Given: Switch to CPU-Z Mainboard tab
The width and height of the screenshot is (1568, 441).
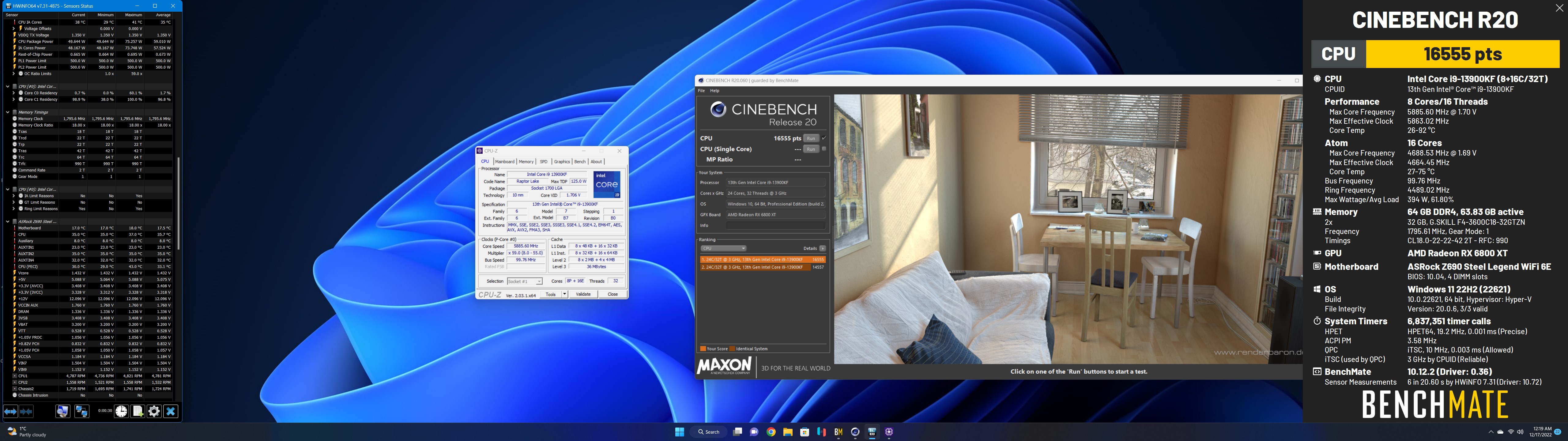Looking at the screenshot, I should pos(505,161).
